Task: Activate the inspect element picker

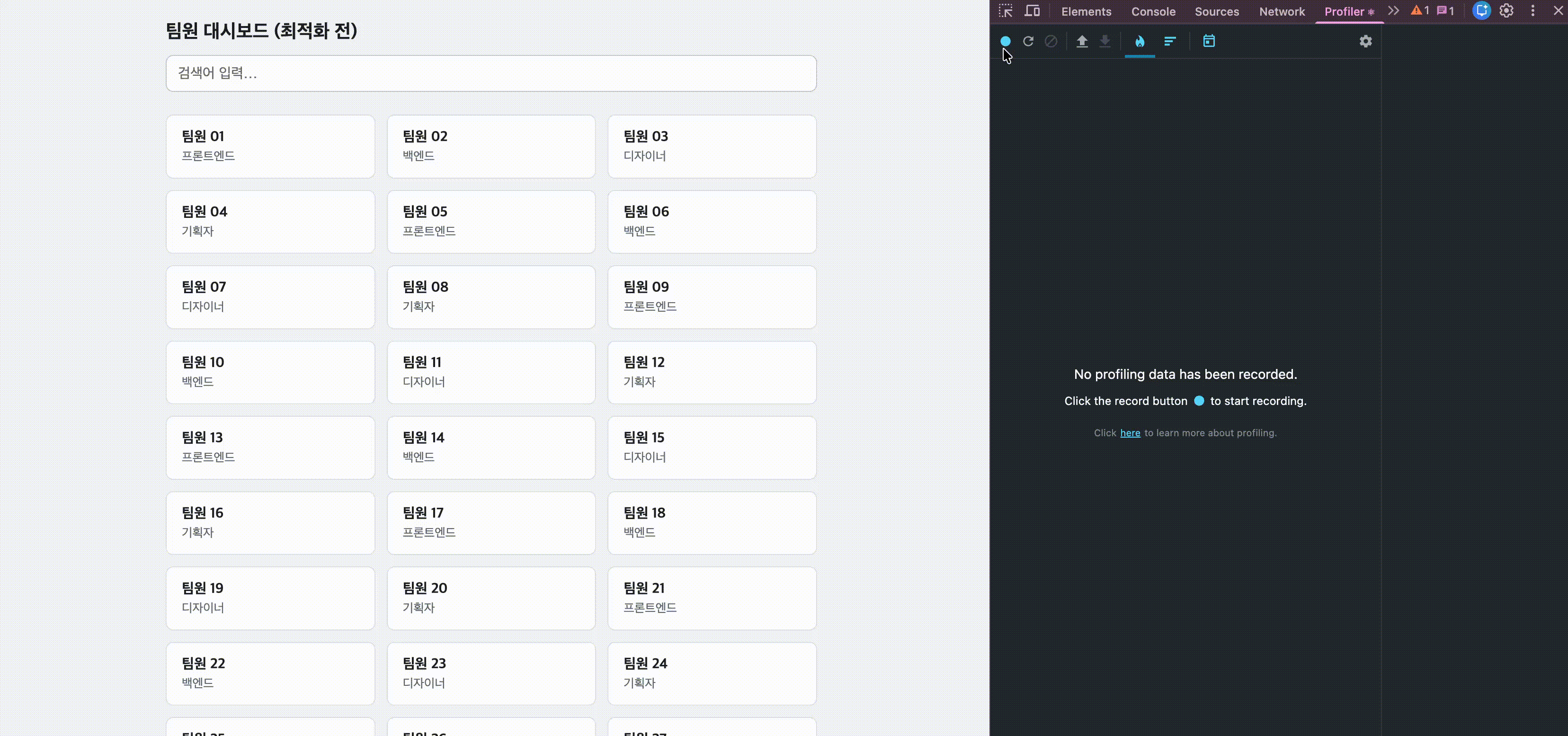Action: 1006,11
